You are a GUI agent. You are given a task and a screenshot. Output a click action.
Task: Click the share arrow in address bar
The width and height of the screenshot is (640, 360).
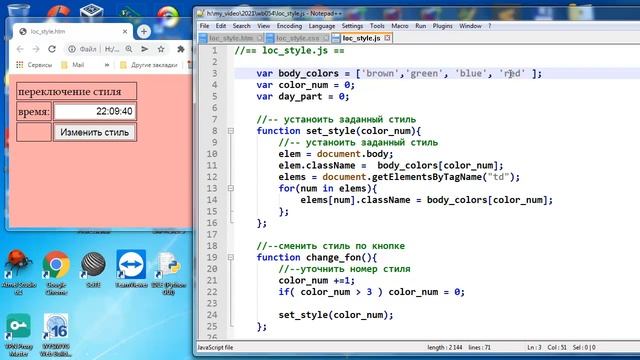(x=144, y=49)
